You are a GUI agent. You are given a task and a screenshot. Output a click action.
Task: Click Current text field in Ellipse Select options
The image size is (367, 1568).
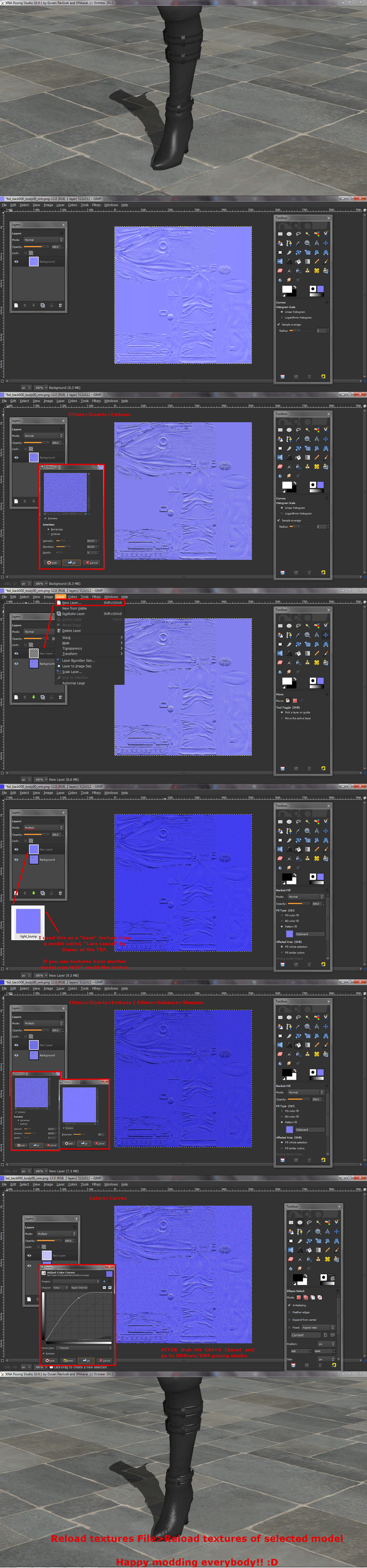coord(306,1335)
